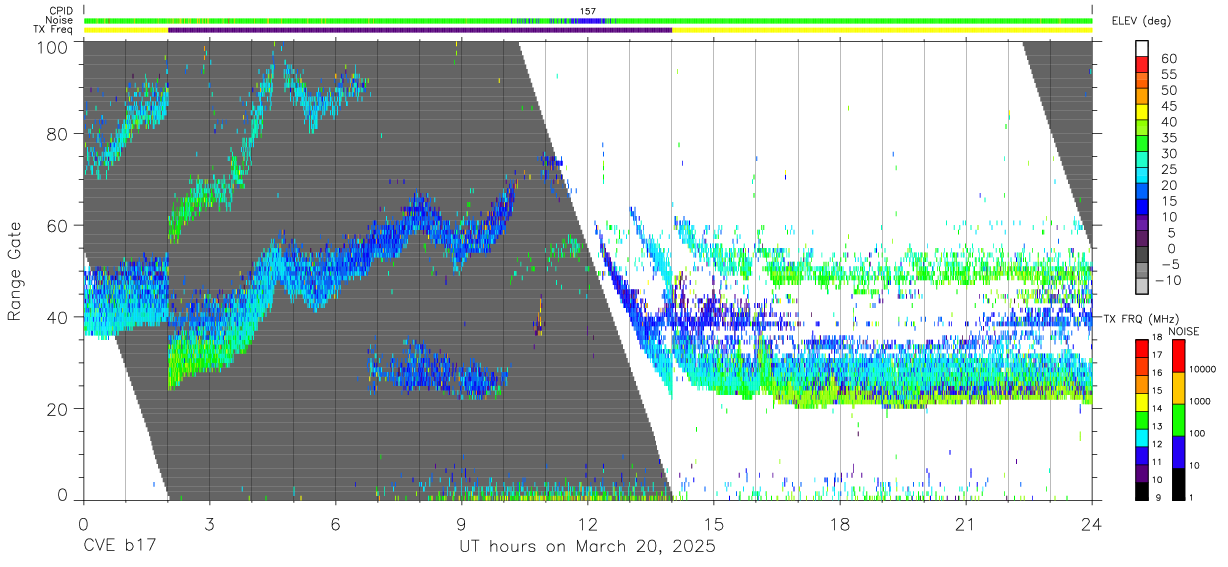Pick the green band of TX FRQ scale
The width and height of the screenshot is (1228, 567).
pyautogui.click(x=1142, y=420)
